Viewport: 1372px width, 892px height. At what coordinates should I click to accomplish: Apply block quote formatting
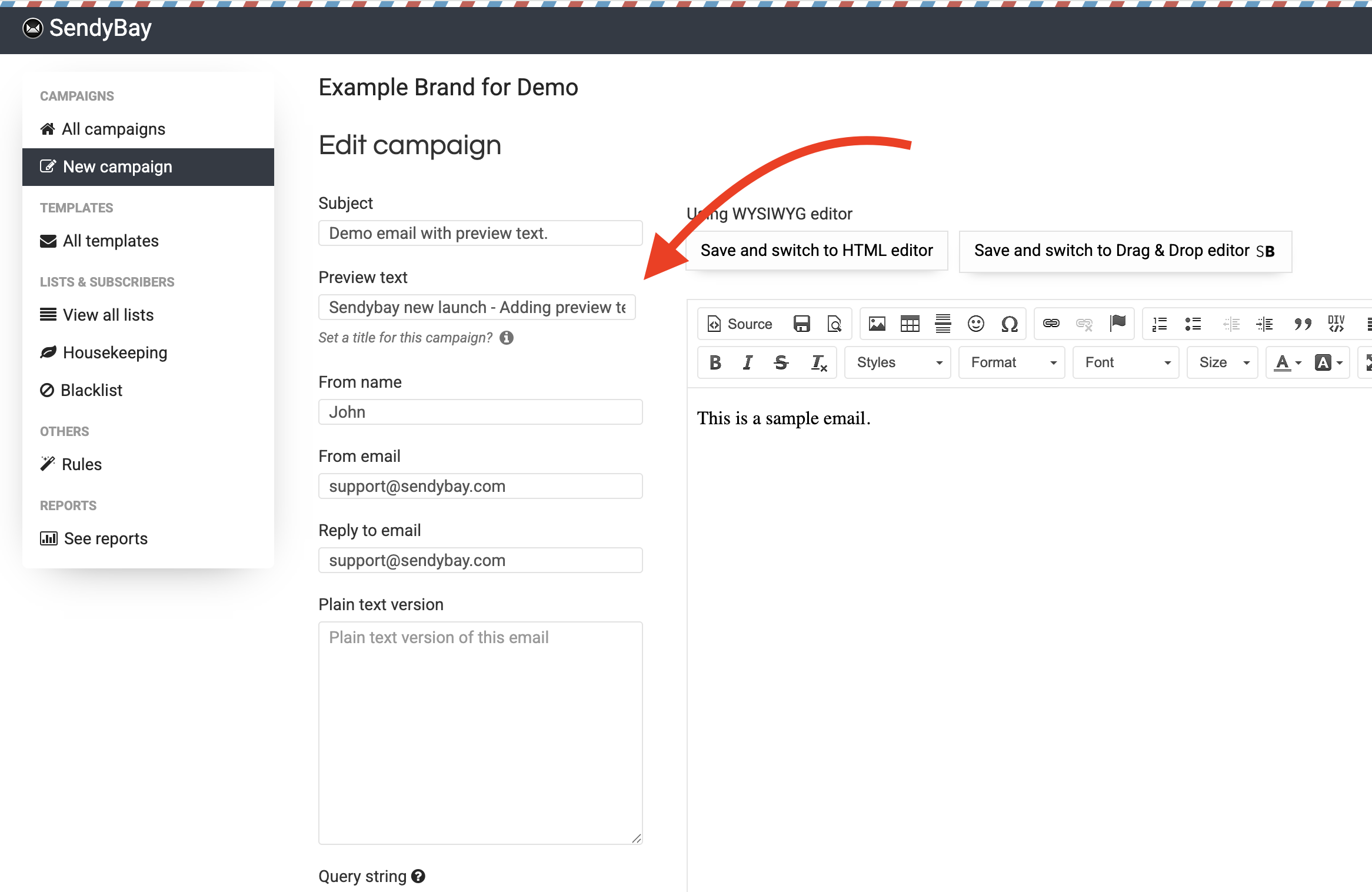click(1303, 324)
